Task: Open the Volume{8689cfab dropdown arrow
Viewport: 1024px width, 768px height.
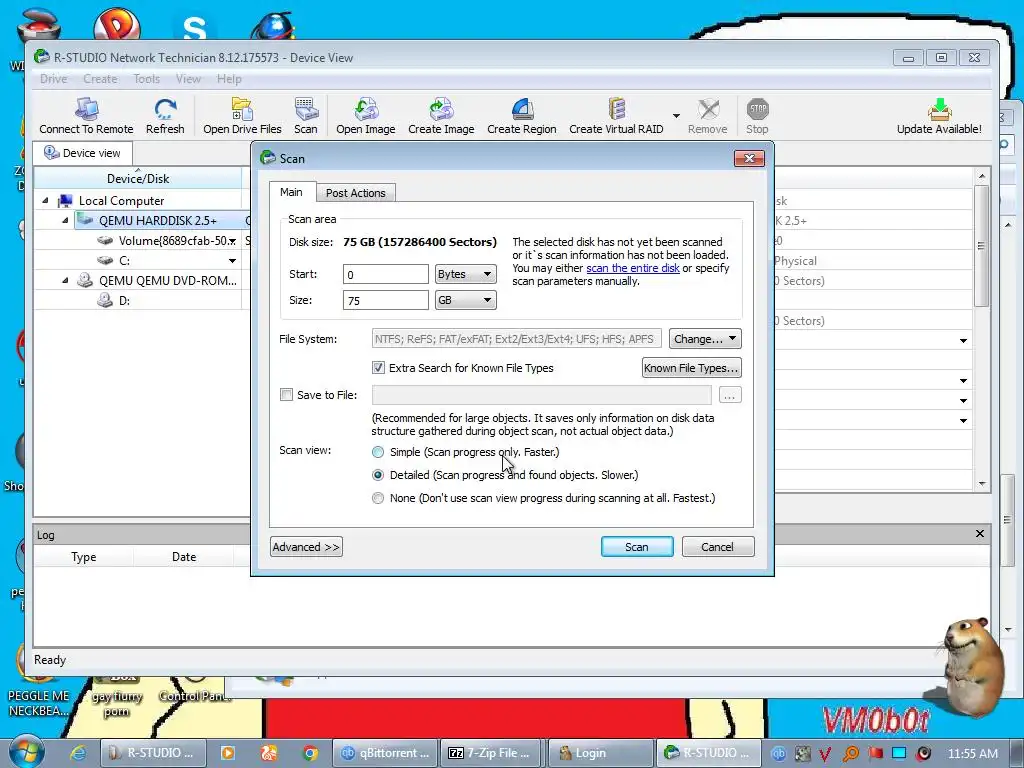Action: click(x=232, y=241)
